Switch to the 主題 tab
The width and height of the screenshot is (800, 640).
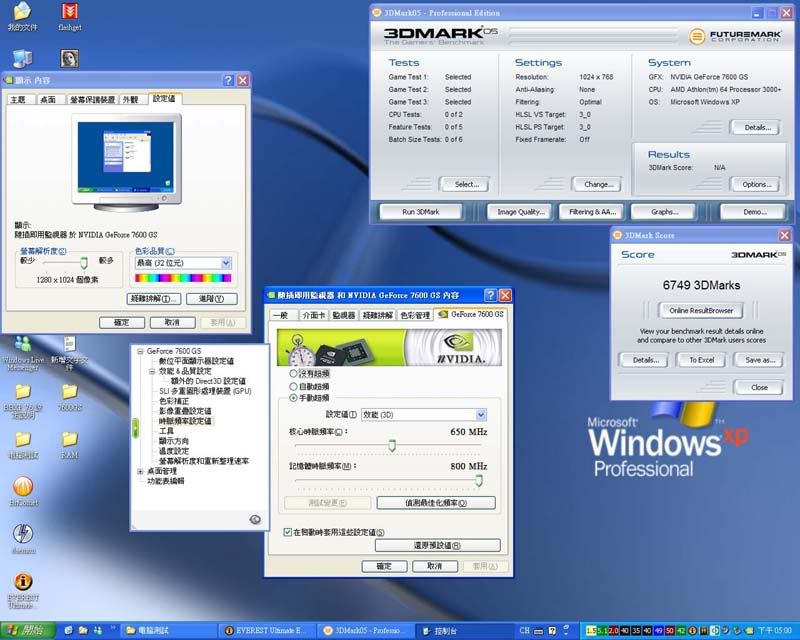pos(19,100)
